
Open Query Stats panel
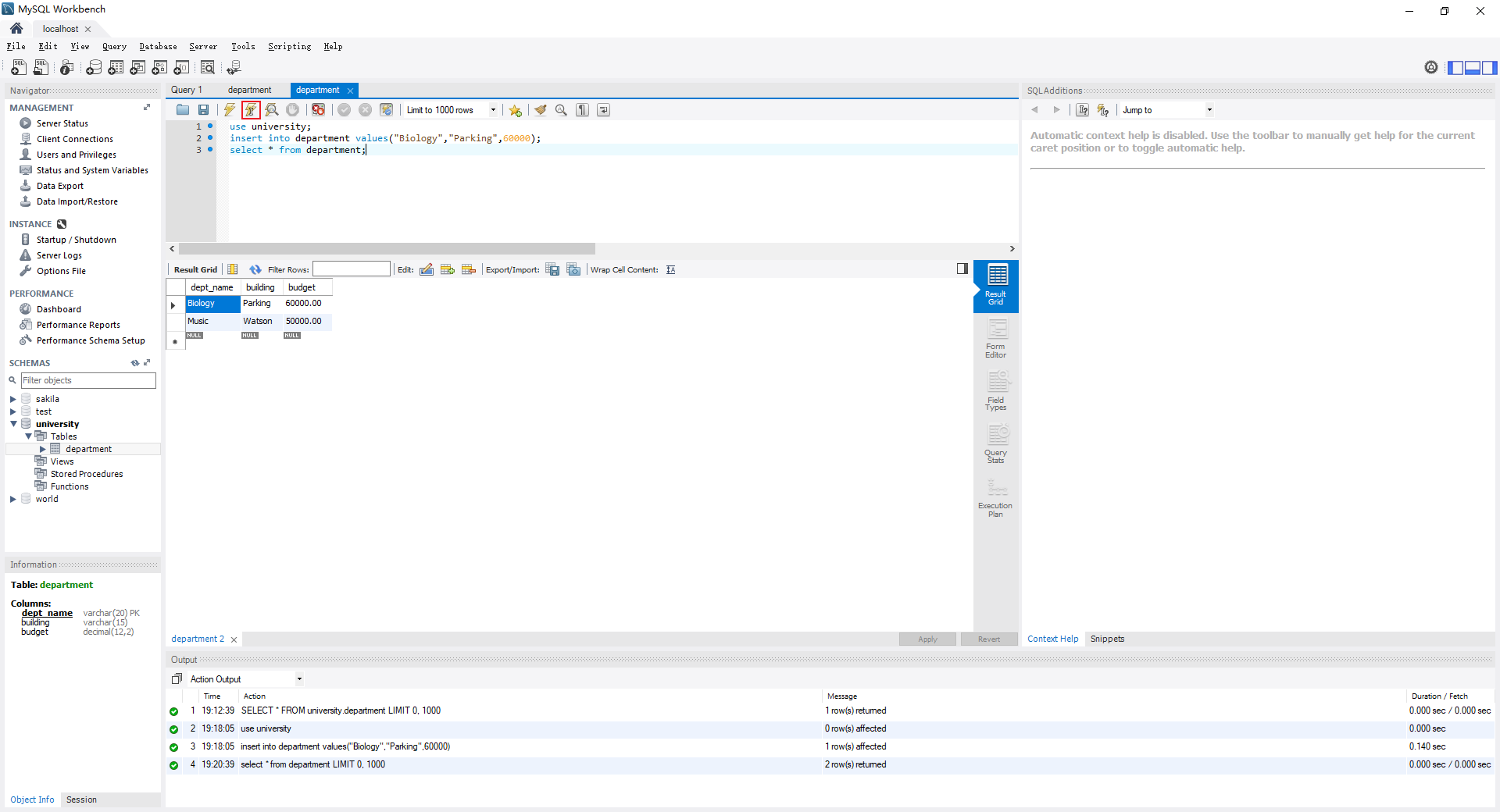996,443
